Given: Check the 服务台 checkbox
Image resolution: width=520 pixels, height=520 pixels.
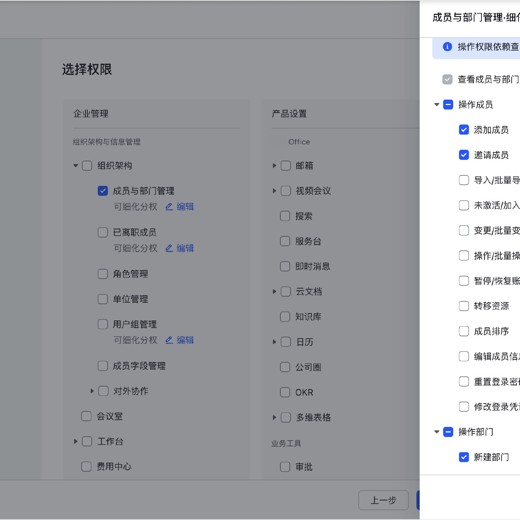Looking at the screenshot, I should coord(285,241).
